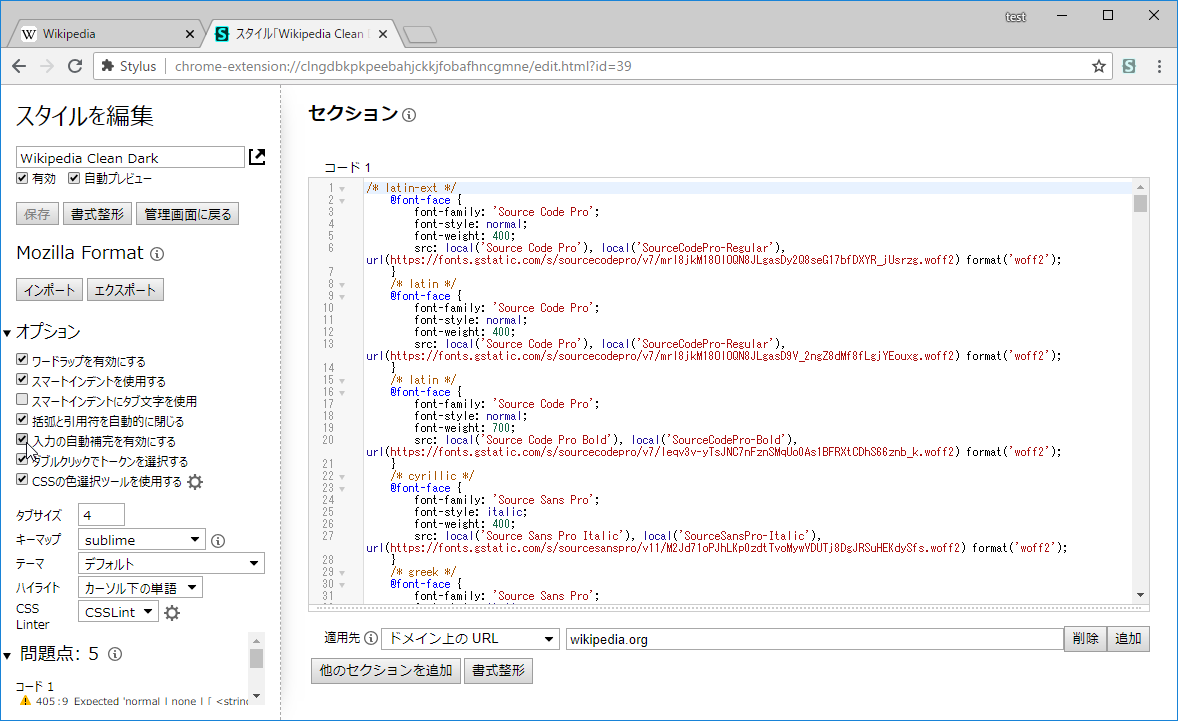Open style homepage link icon beside name field
The height and width of the screenshot is (721, 1178).
pos(257,157)
